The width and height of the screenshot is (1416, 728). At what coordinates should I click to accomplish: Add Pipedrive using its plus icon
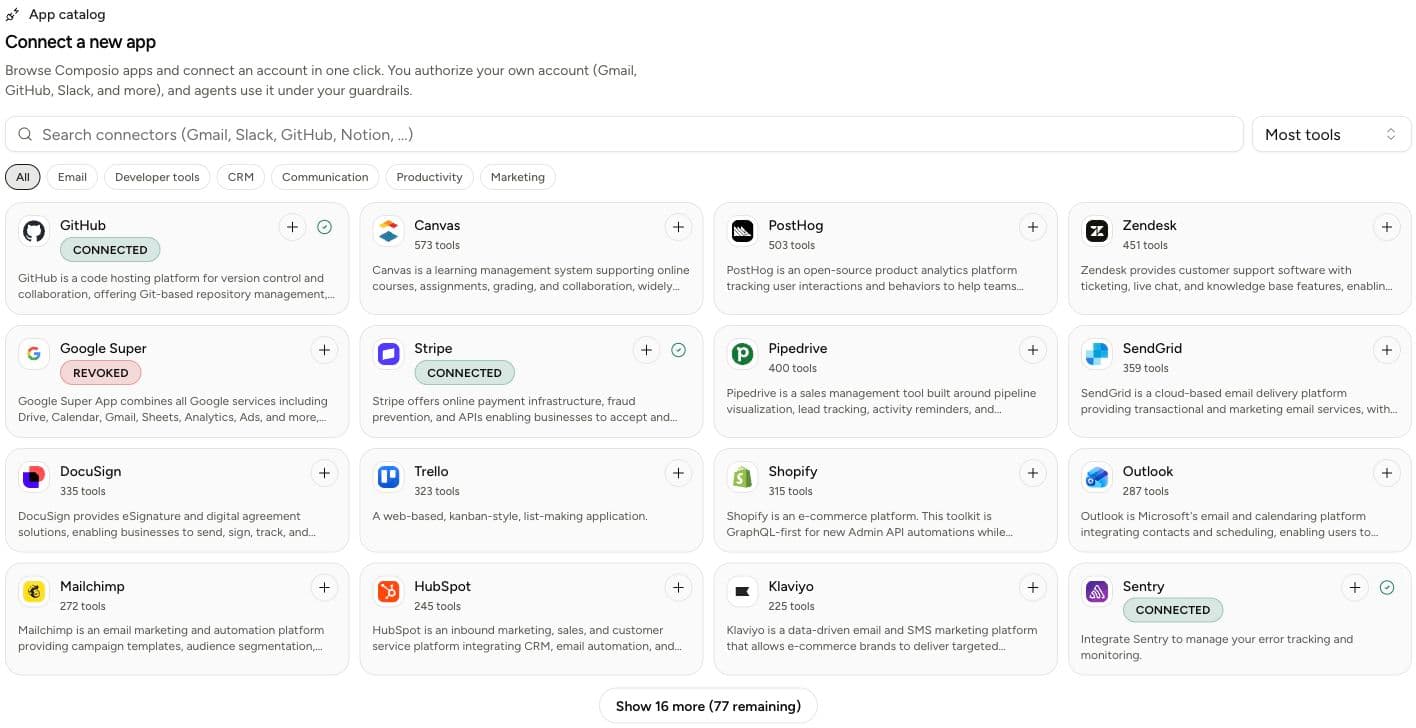(1032, 350)
